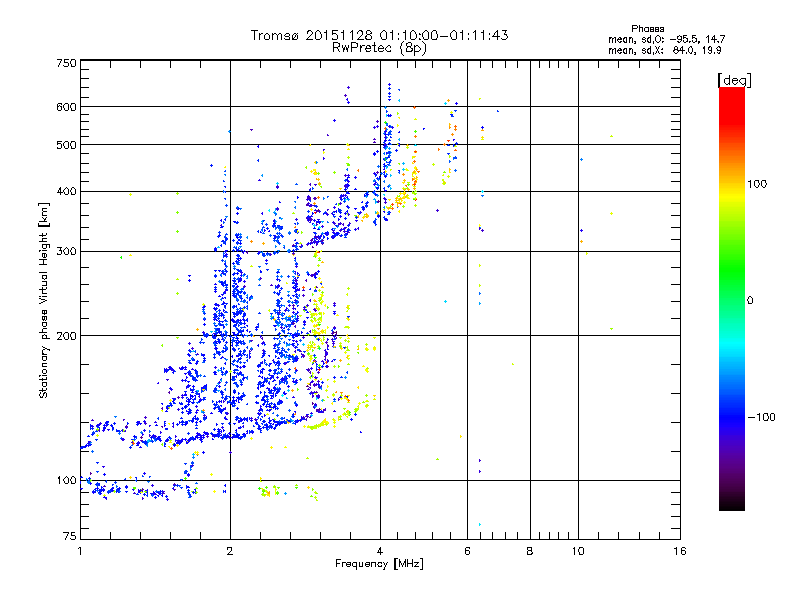Click the colorbar tick label '-100'
Image resolution: width=800 pixels, height=600 pixels.
(761, 417)
